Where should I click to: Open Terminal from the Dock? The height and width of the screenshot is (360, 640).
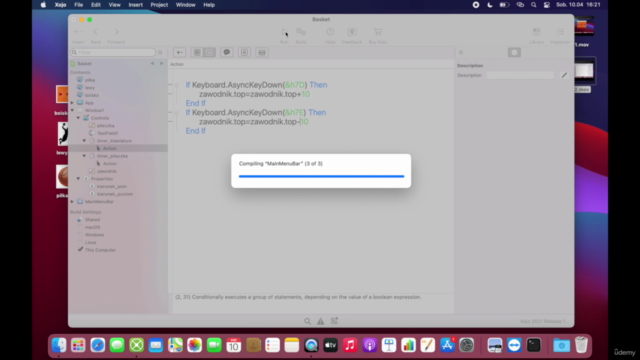click(534, 345)
